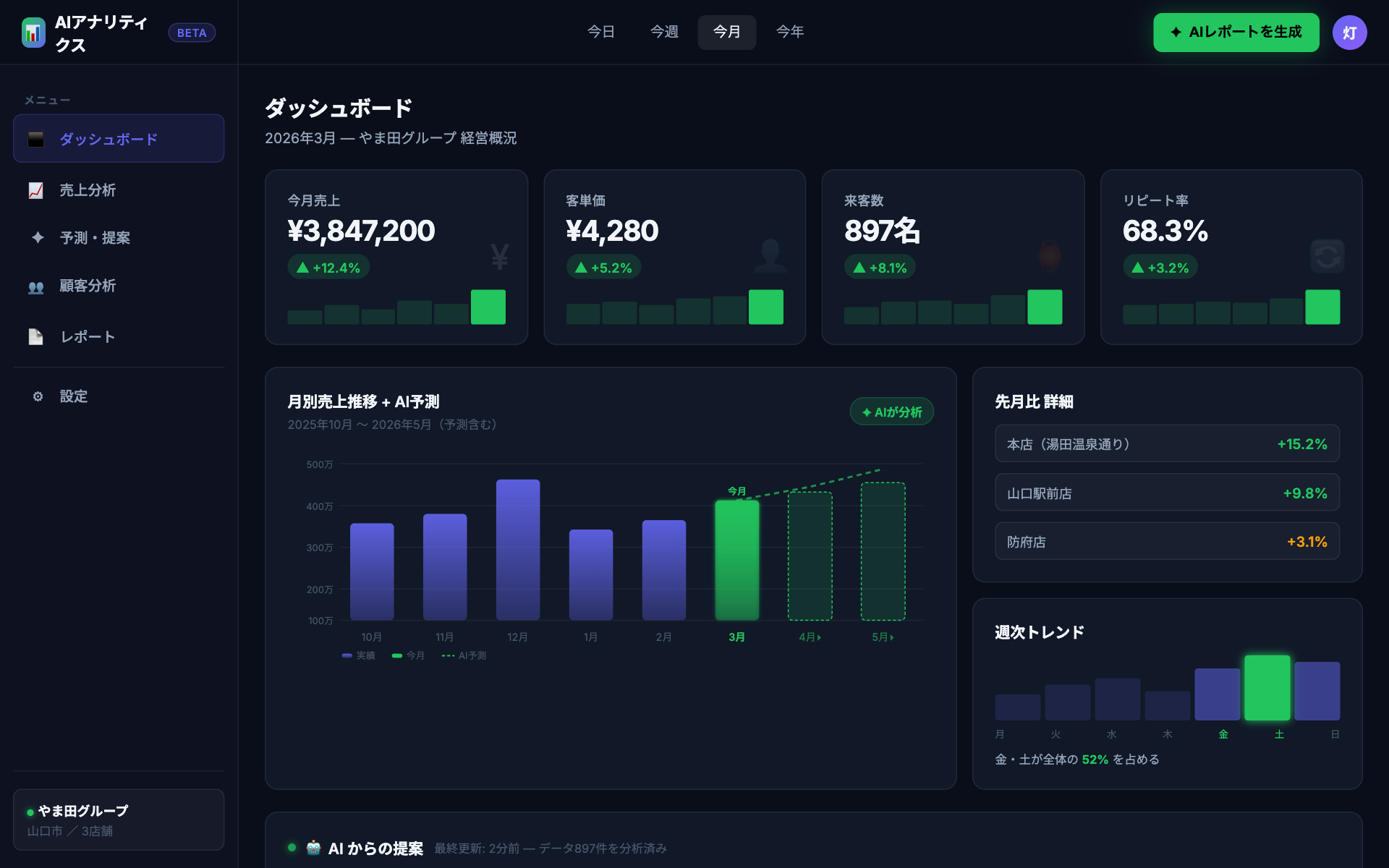Open 売上分析 from the sidebar chart icon
Viewport: 1389px width, 868px height.
click(37, 190)
